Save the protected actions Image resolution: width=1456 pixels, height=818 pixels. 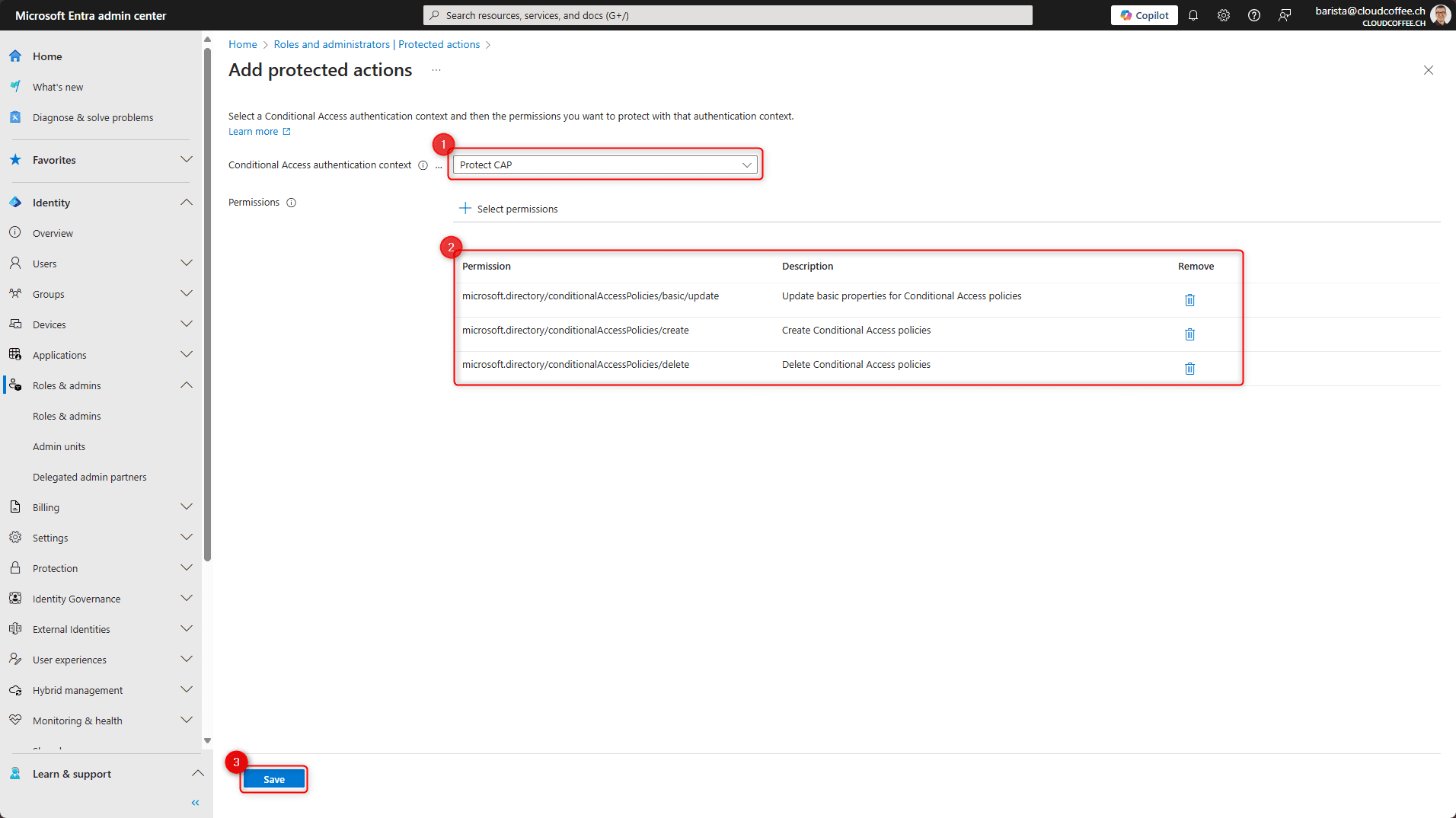273,778
